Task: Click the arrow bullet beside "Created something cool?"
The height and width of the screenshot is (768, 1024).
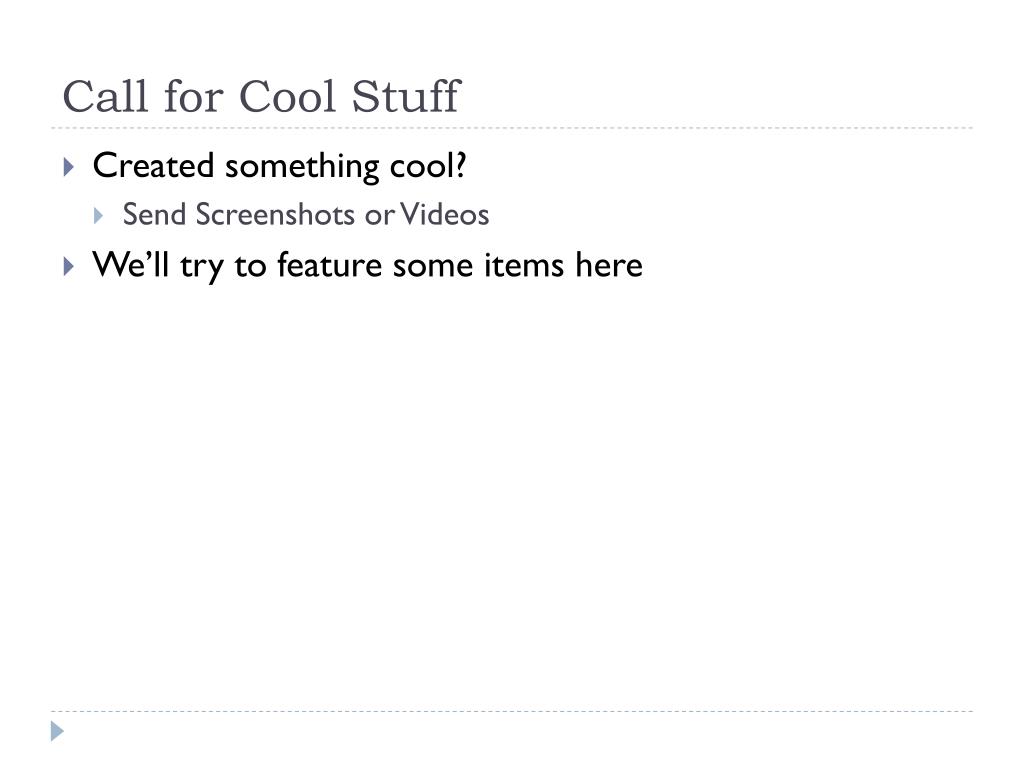Action: tap(69, 167)
